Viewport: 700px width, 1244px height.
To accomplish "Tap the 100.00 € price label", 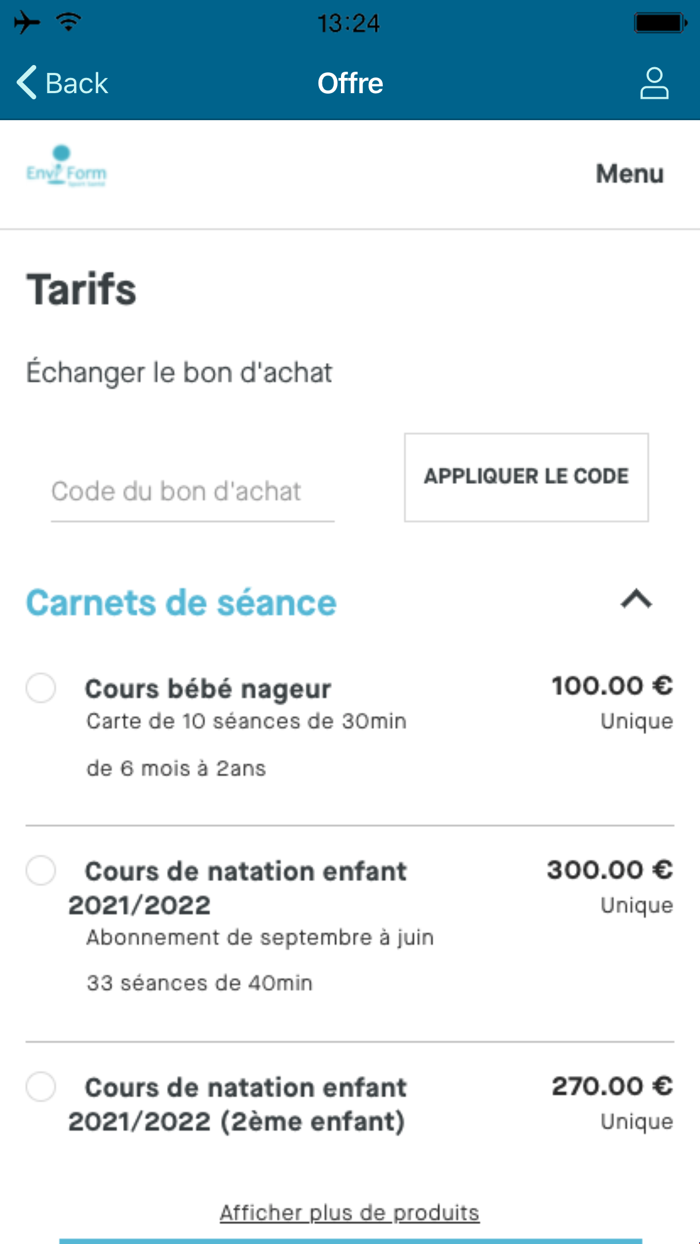I will (x=613, y=686).
